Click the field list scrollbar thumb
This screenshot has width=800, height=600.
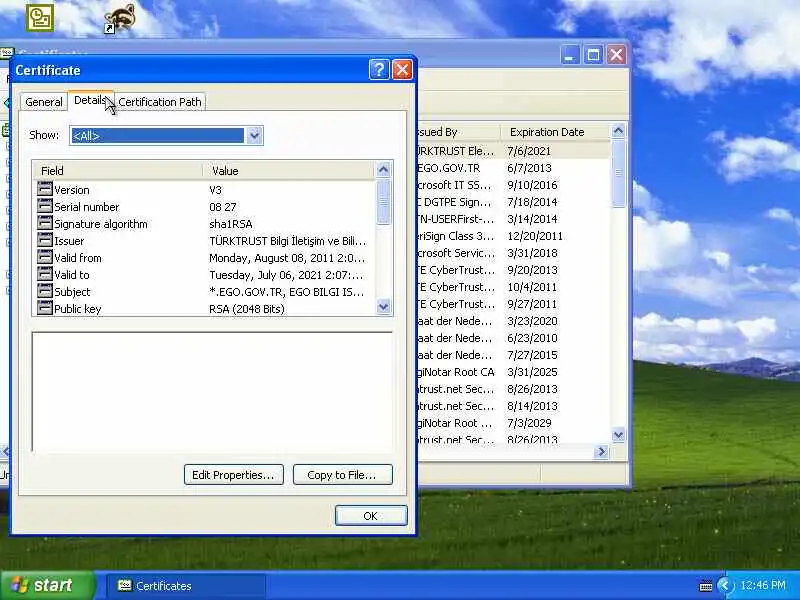click(x=384, y=201)
